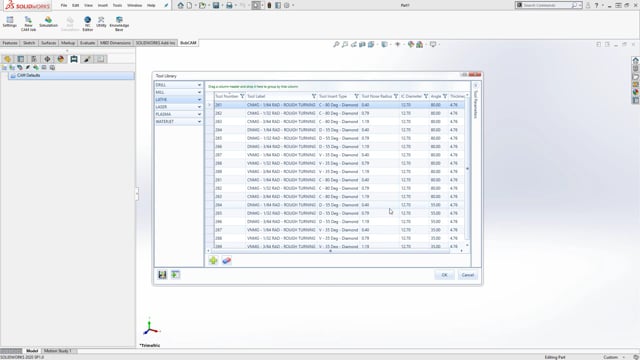
Task: Add a new tool with green plus
Action: pyautogui.click(x=213, y=260)
